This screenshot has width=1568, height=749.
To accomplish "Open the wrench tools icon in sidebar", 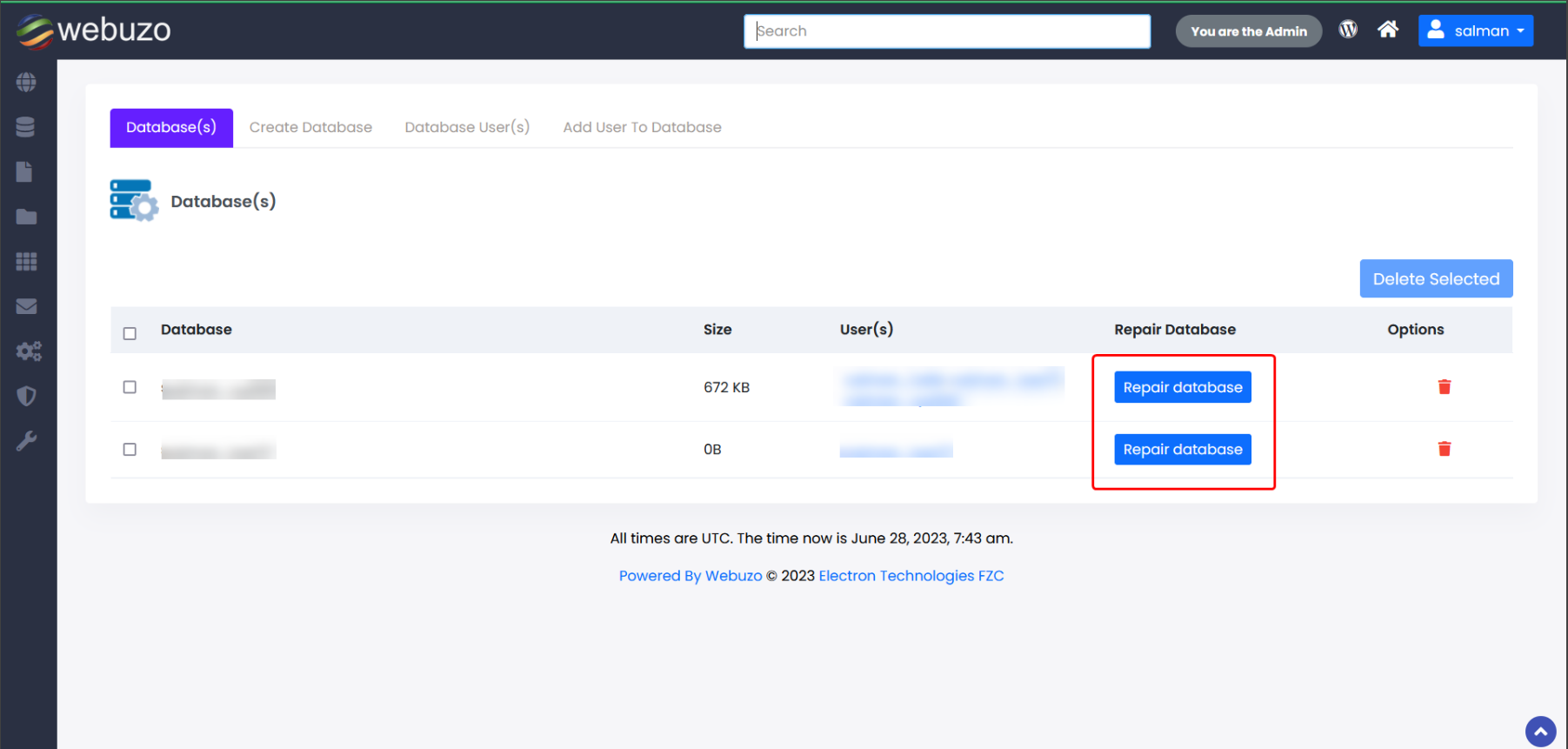I will coord(26,441).
